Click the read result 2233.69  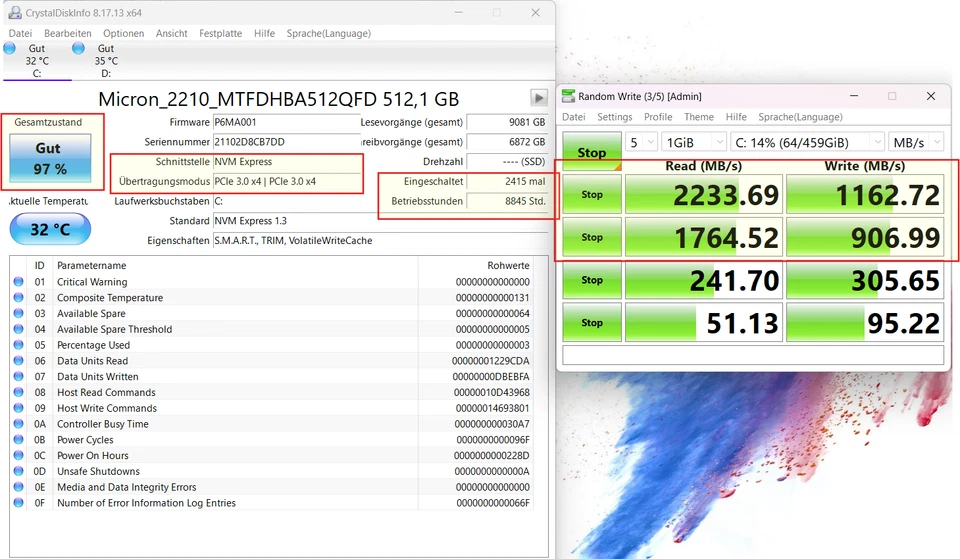coord(703,195)
